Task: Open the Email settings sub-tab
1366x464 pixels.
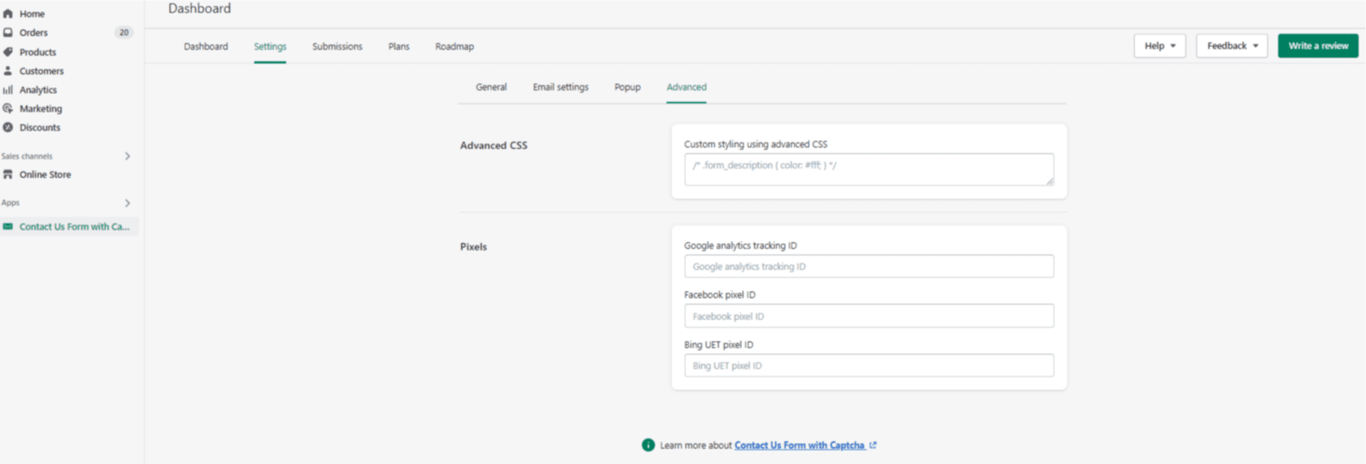Action: [x=560, y=87]
